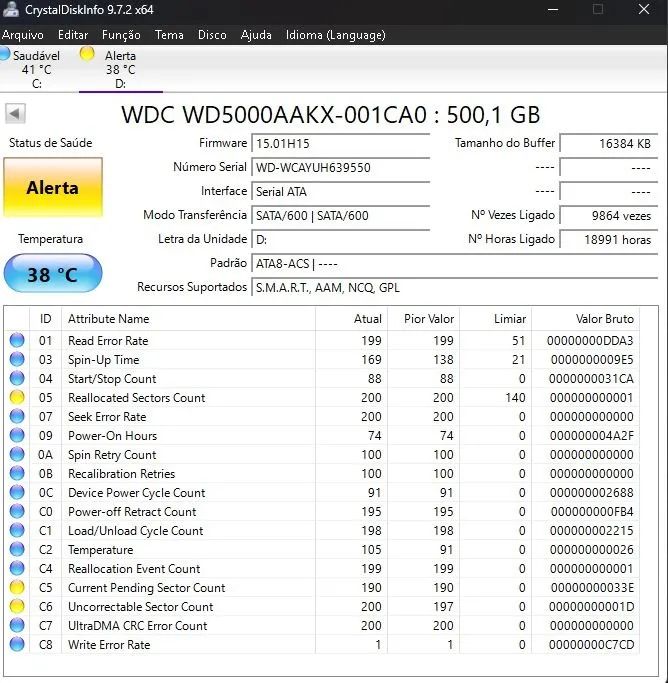Click raw value 00000000DDA3
The image size is (668, 683).
click(x=590, y=341)
